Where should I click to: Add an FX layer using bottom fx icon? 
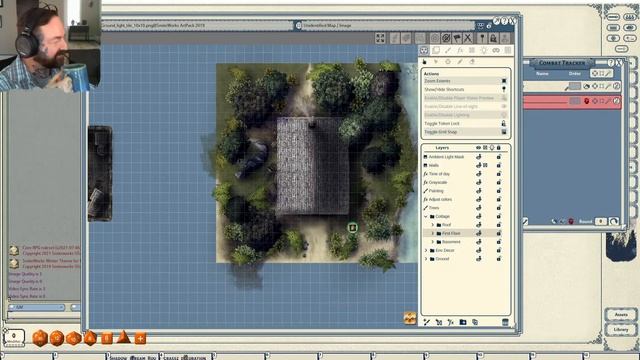(451, 322)
